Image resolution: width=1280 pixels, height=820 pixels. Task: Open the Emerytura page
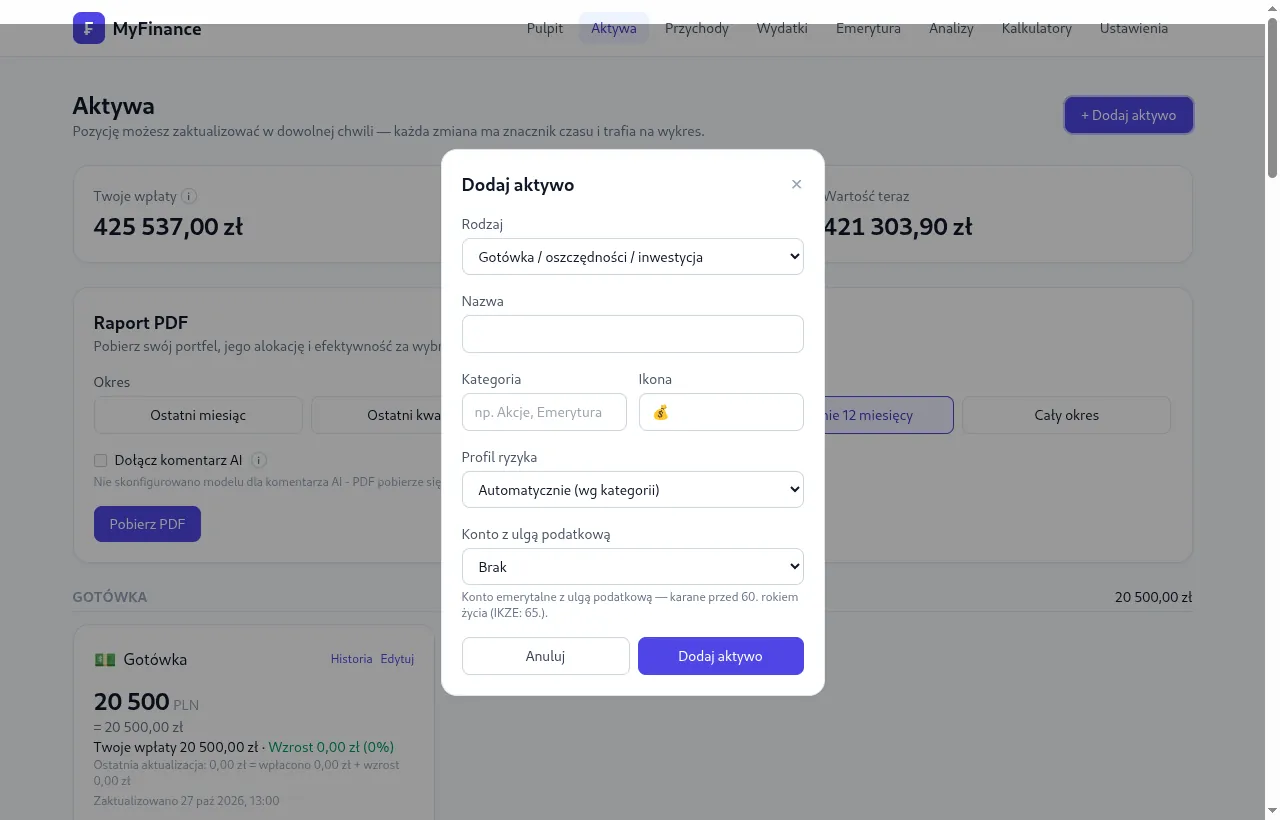pyautogui.click(x=868, y=28)
